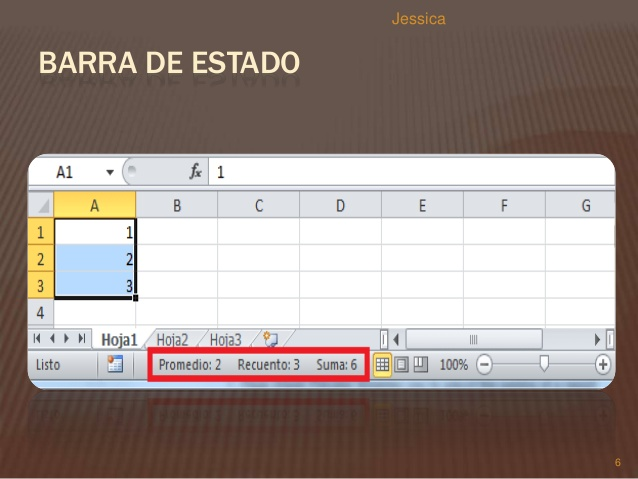Click cell A3 containing 3
Image resolution: width=638 pixels, height=479 pixels.
pos(94,286)
